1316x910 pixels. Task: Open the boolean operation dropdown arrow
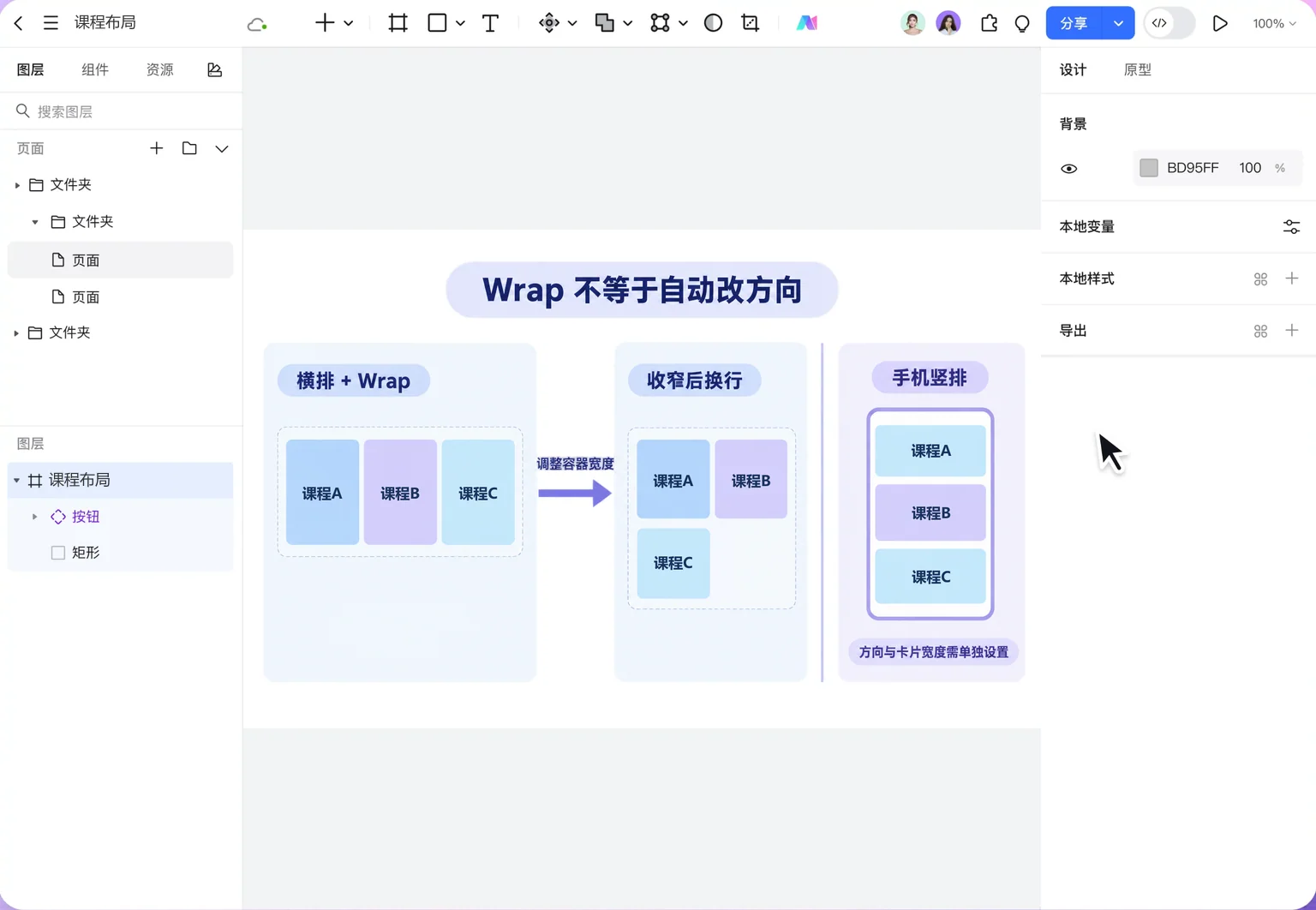click(x=627, y=23)
